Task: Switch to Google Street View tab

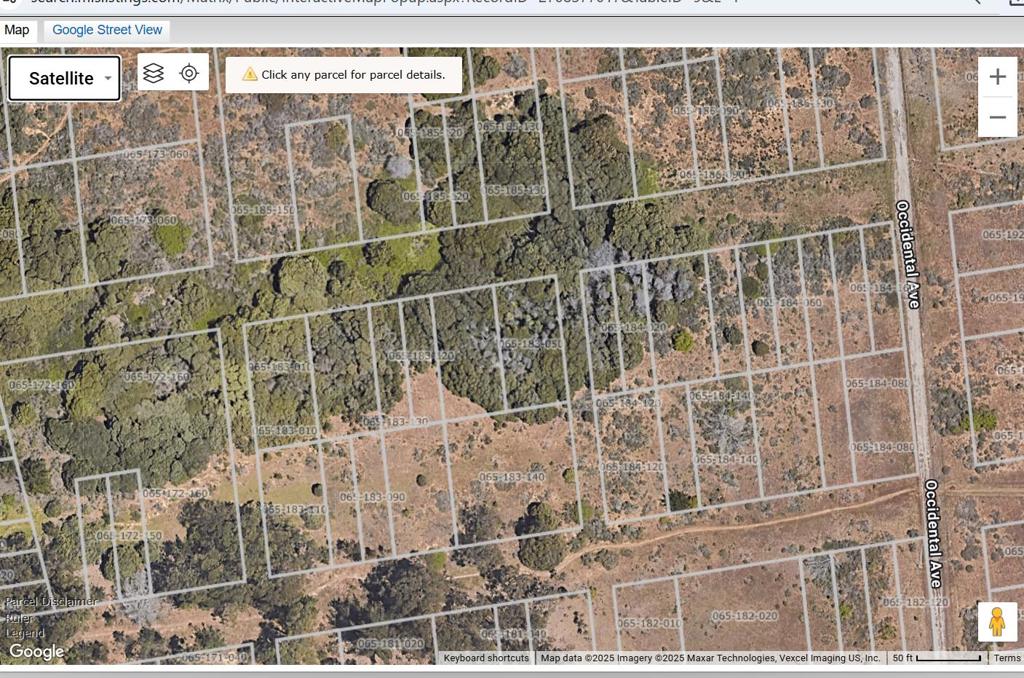Action: tap(107, 30)
